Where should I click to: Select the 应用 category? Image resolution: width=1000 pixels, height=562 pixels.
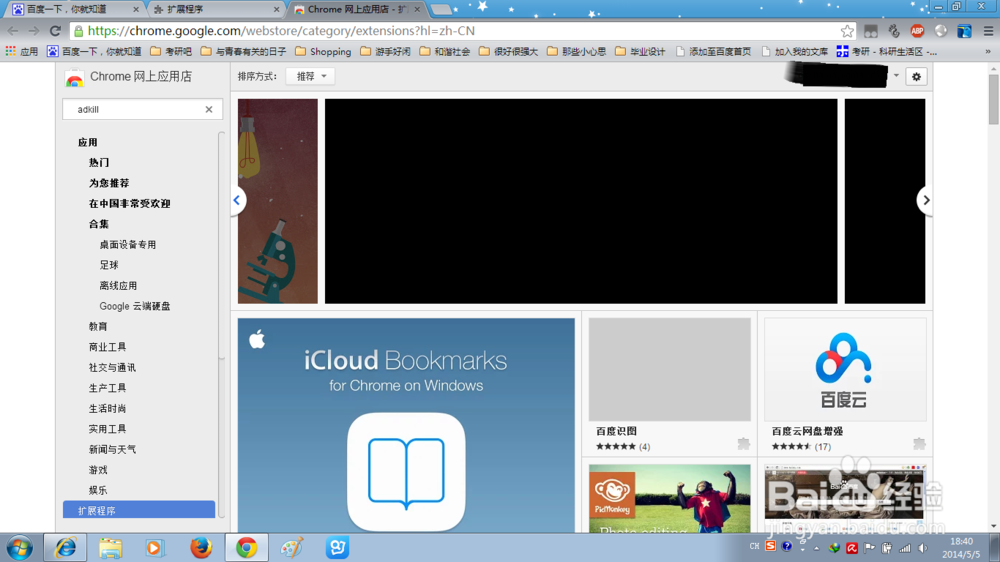click(x=87, y=142)
